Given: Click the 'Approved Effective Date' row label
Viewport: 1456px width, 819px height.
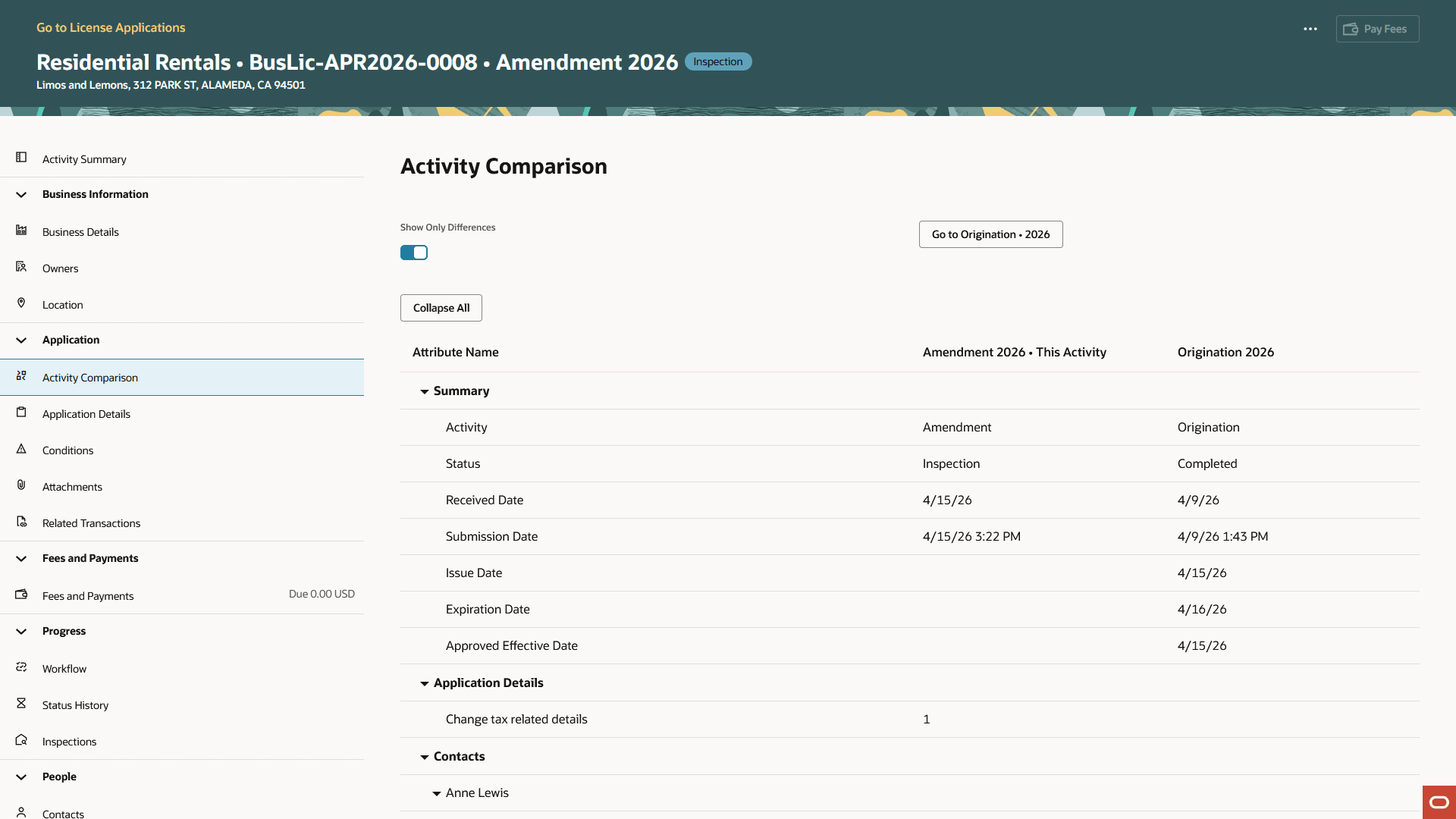Looking at the screenshot, I should [x=511, y=645].
